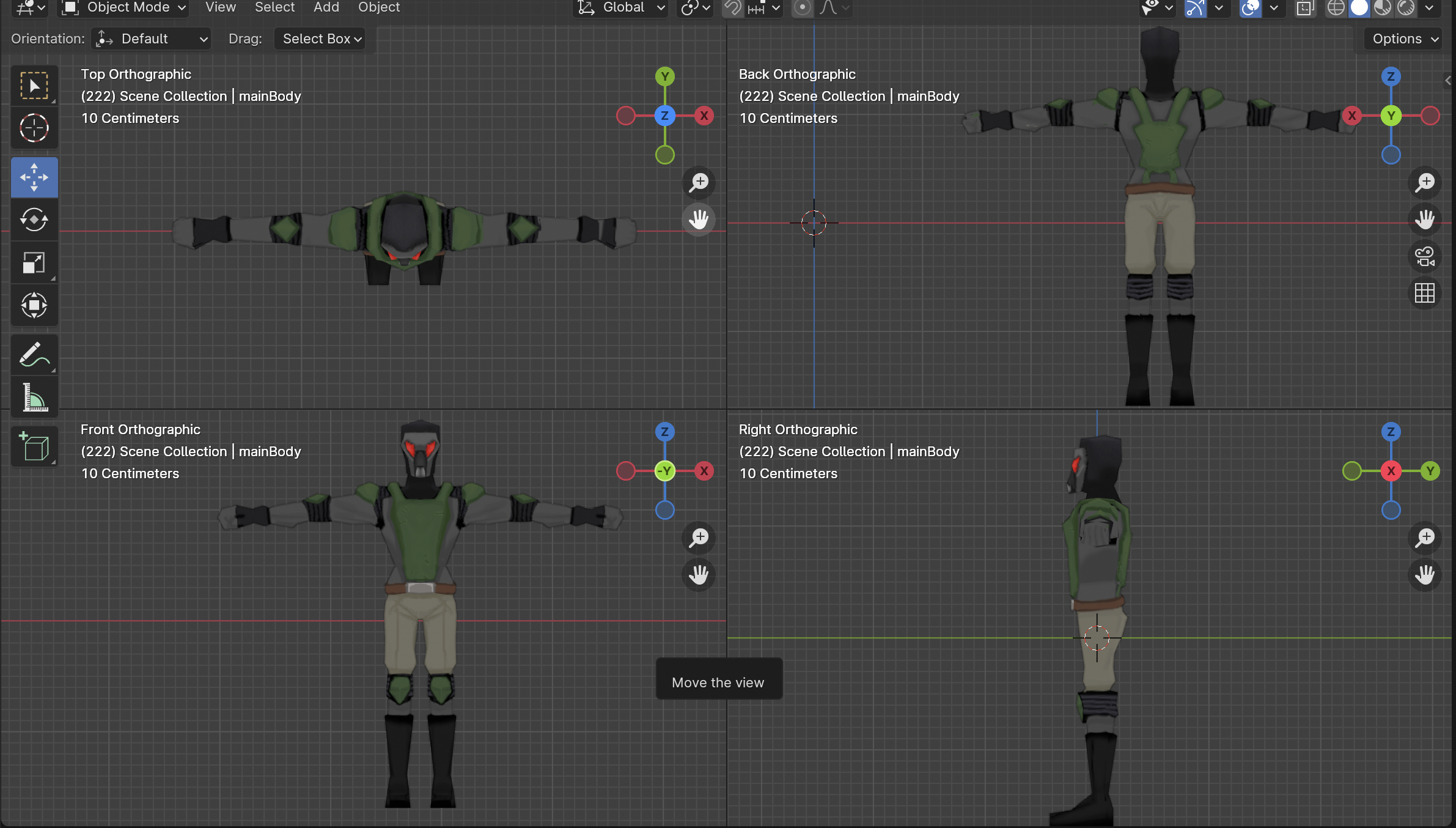Click pan hand in Front Orthographic view
The image size is (1456, 828).
pos(699,574)
